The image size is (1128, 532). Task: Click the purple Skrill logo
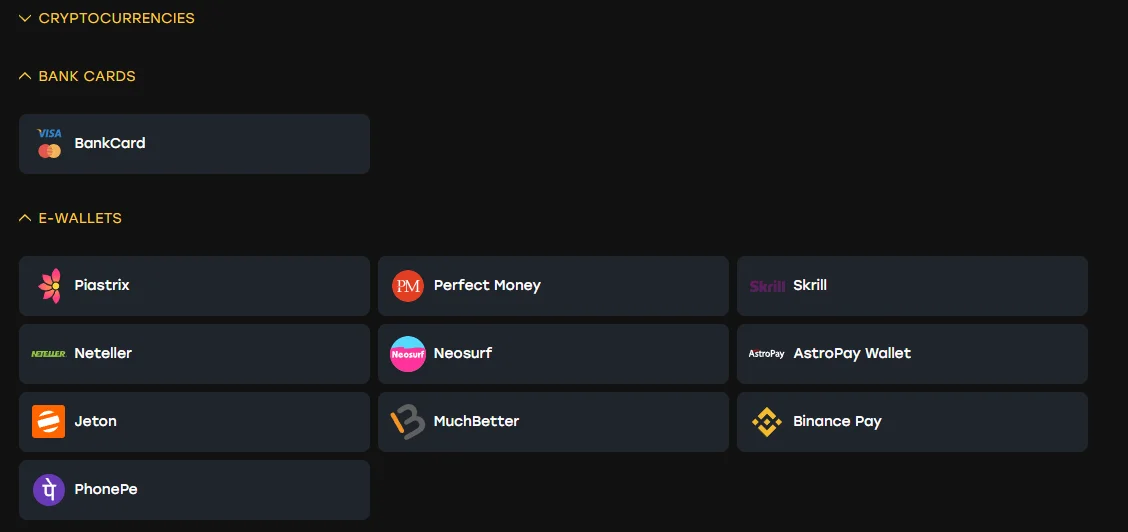768,286
